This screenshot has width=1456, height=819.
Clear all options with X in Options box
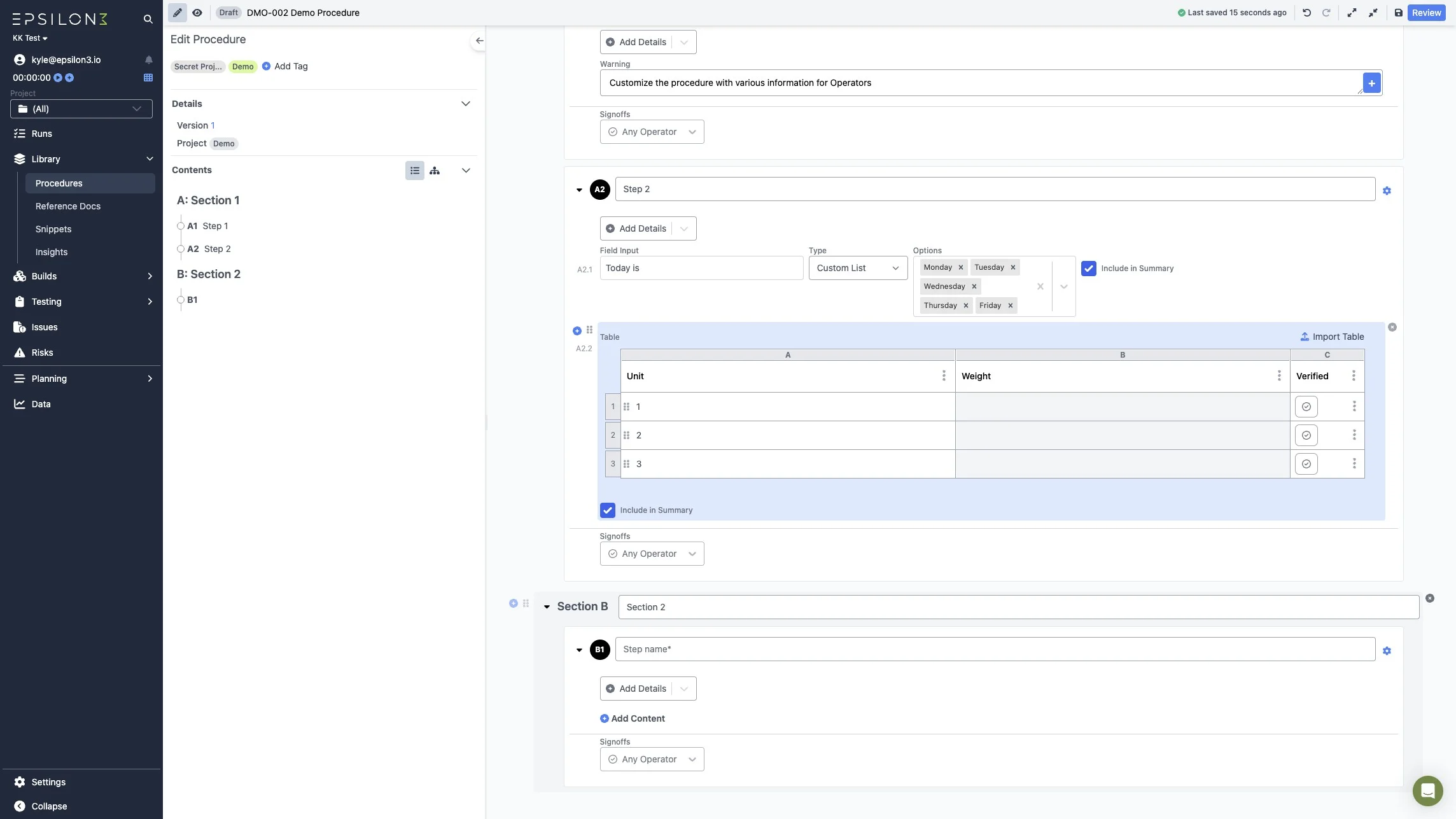point(1040,286)
